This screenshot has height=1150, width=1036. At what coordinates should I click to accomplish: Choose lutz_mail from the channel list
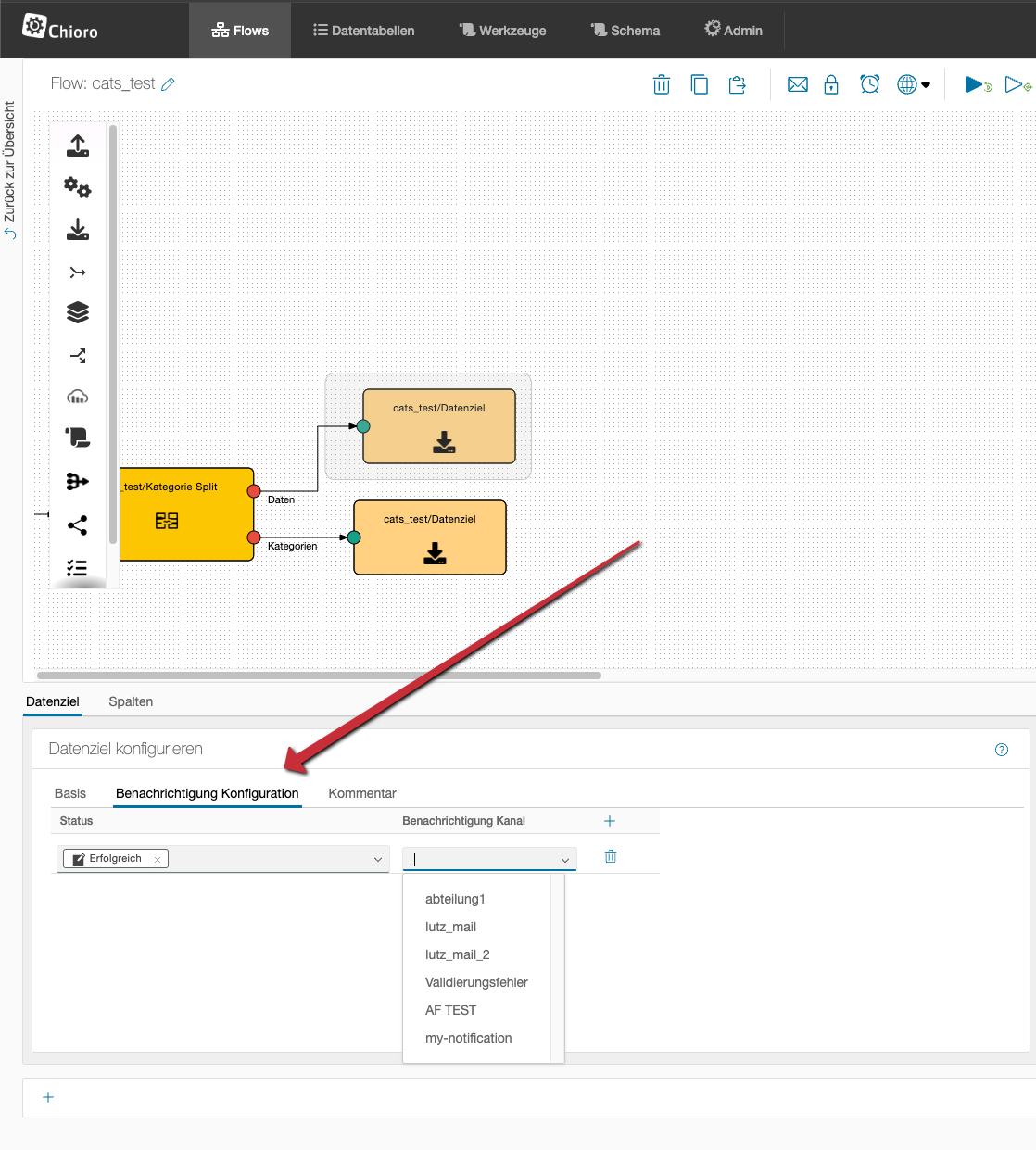[x=451, y=927]
